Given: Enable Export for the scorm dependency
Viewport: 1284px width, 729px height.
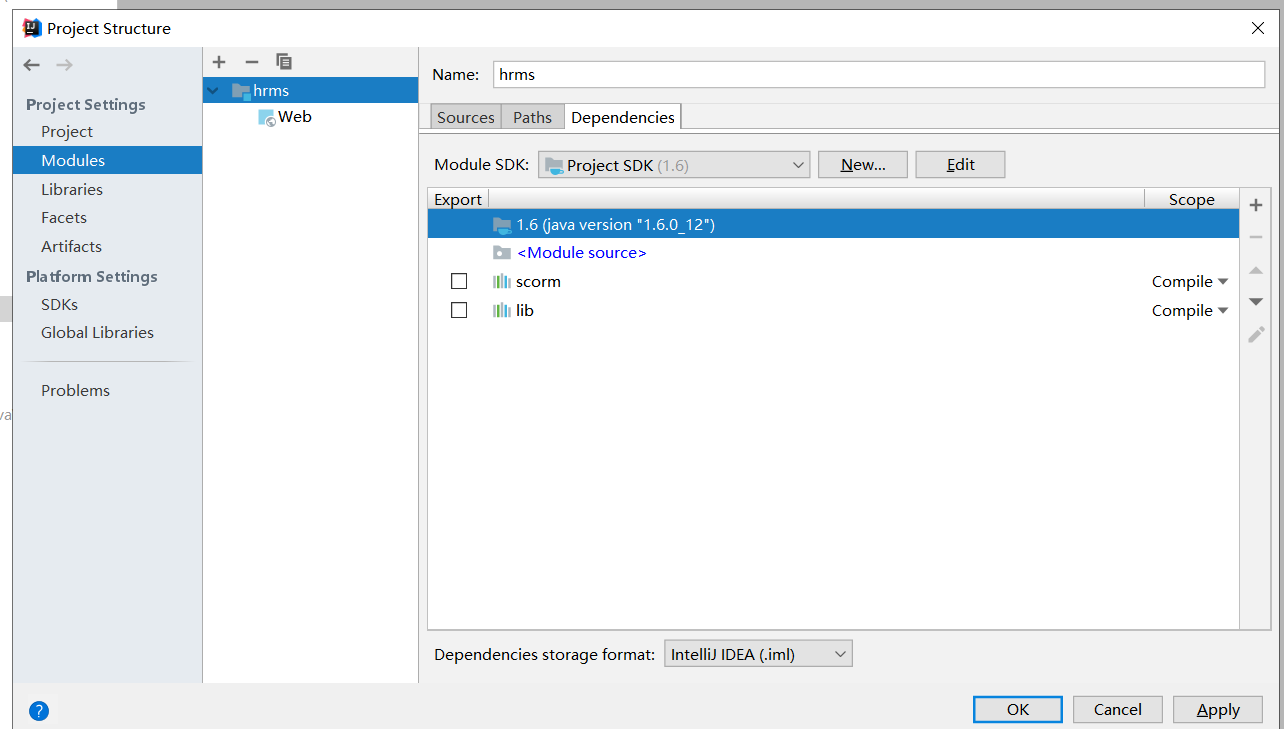Looking at the screenshot, I should click(x=459, y=281).
